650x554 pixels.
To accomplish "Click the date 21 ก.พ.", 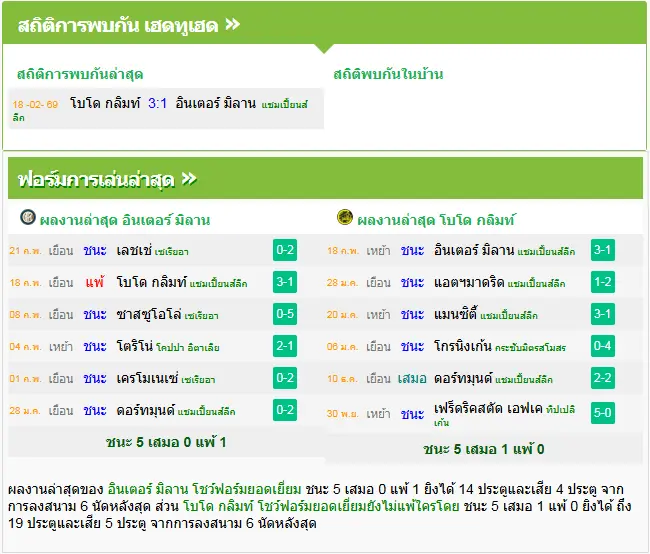I will pyautogui.click(x=25, y=251).
